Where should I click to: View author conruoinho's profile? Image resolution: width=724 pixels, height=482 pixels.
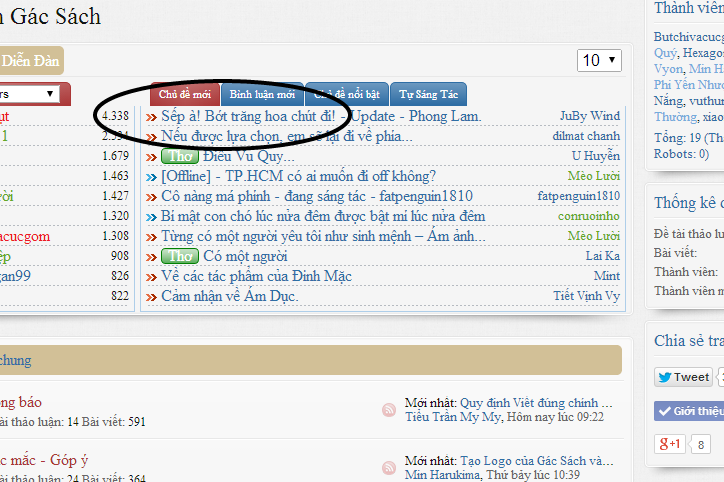(x=589, y=216)
